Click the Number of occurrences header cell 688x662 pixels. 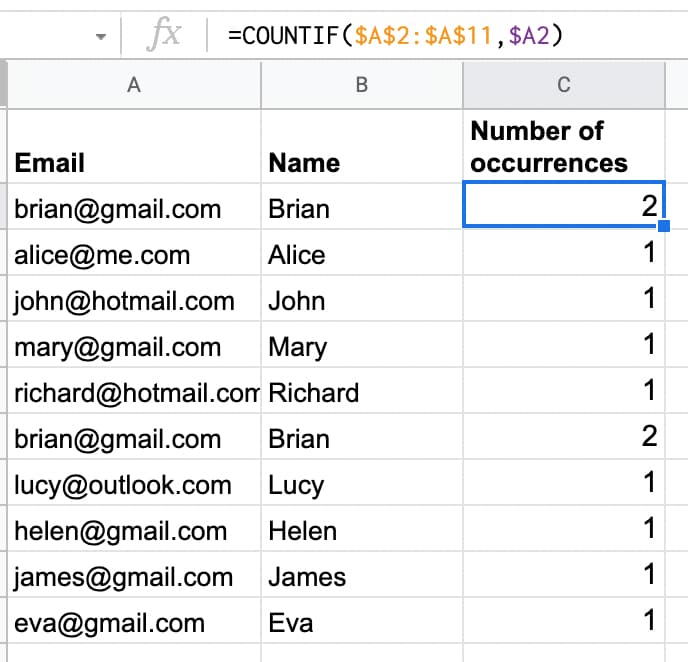tap(564, 146)
